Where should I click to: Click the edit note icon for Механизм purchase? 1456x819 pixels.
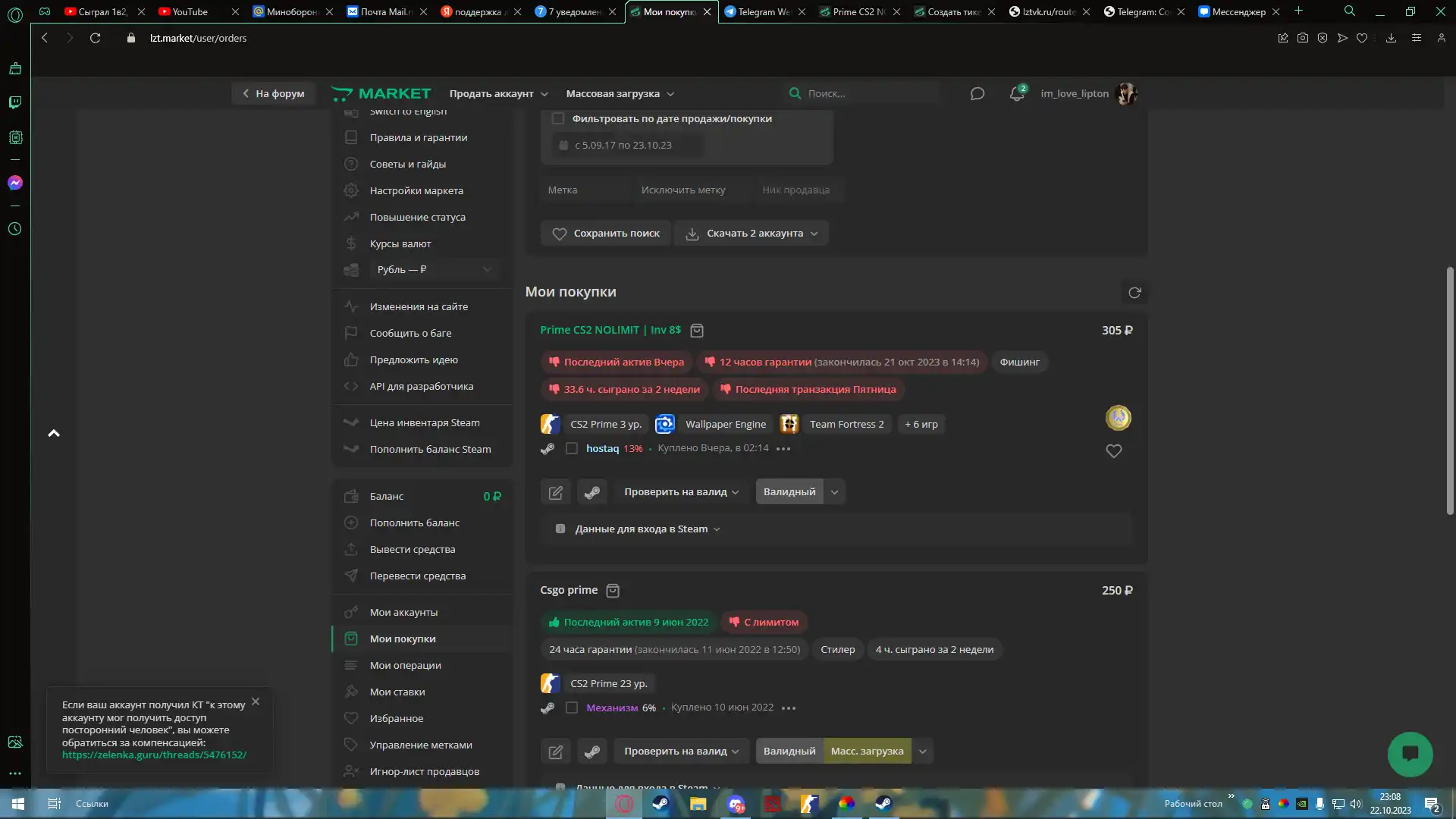556,752
